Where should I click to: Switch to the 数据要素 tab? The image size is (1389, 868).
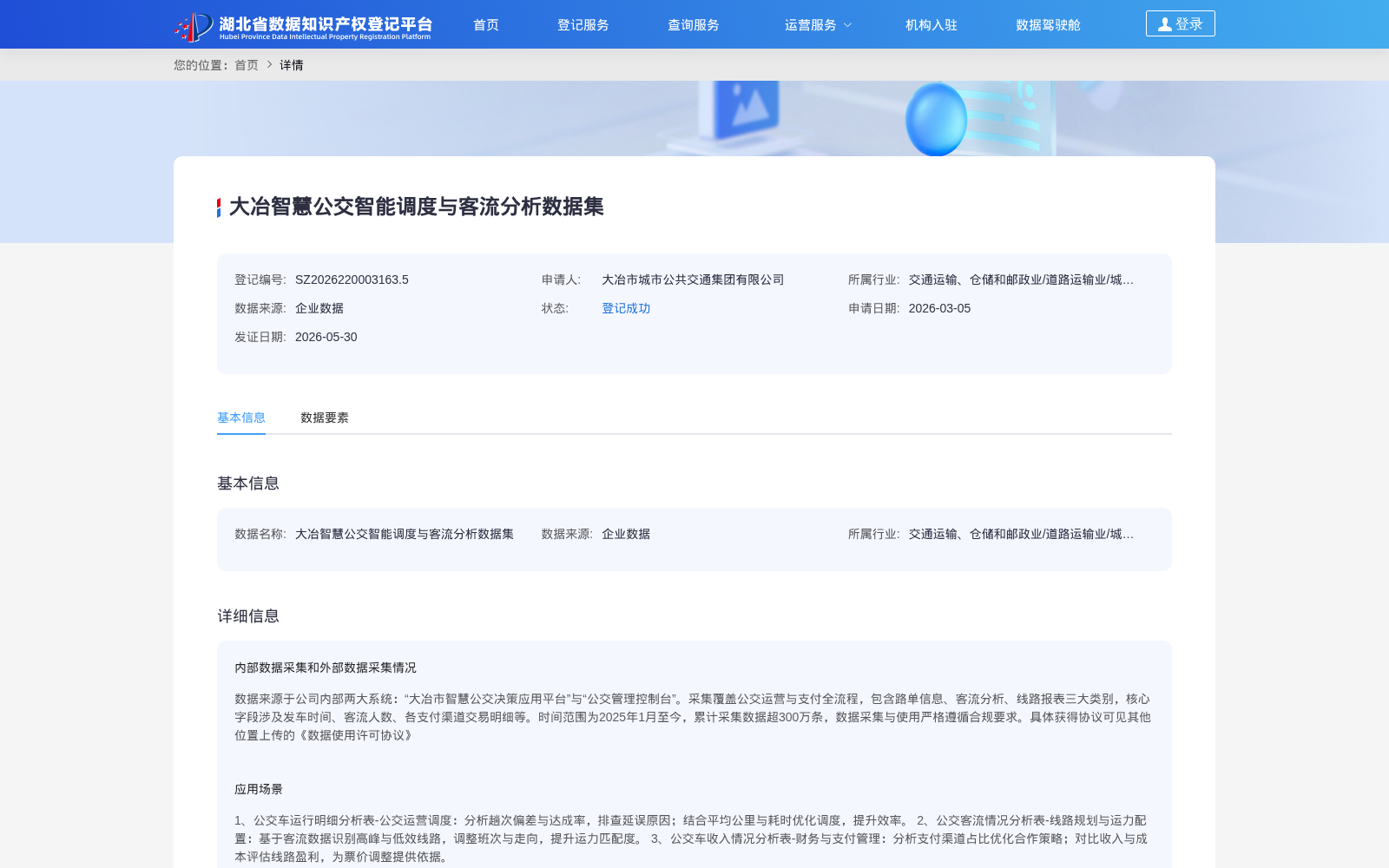click(x=325, y=418)
